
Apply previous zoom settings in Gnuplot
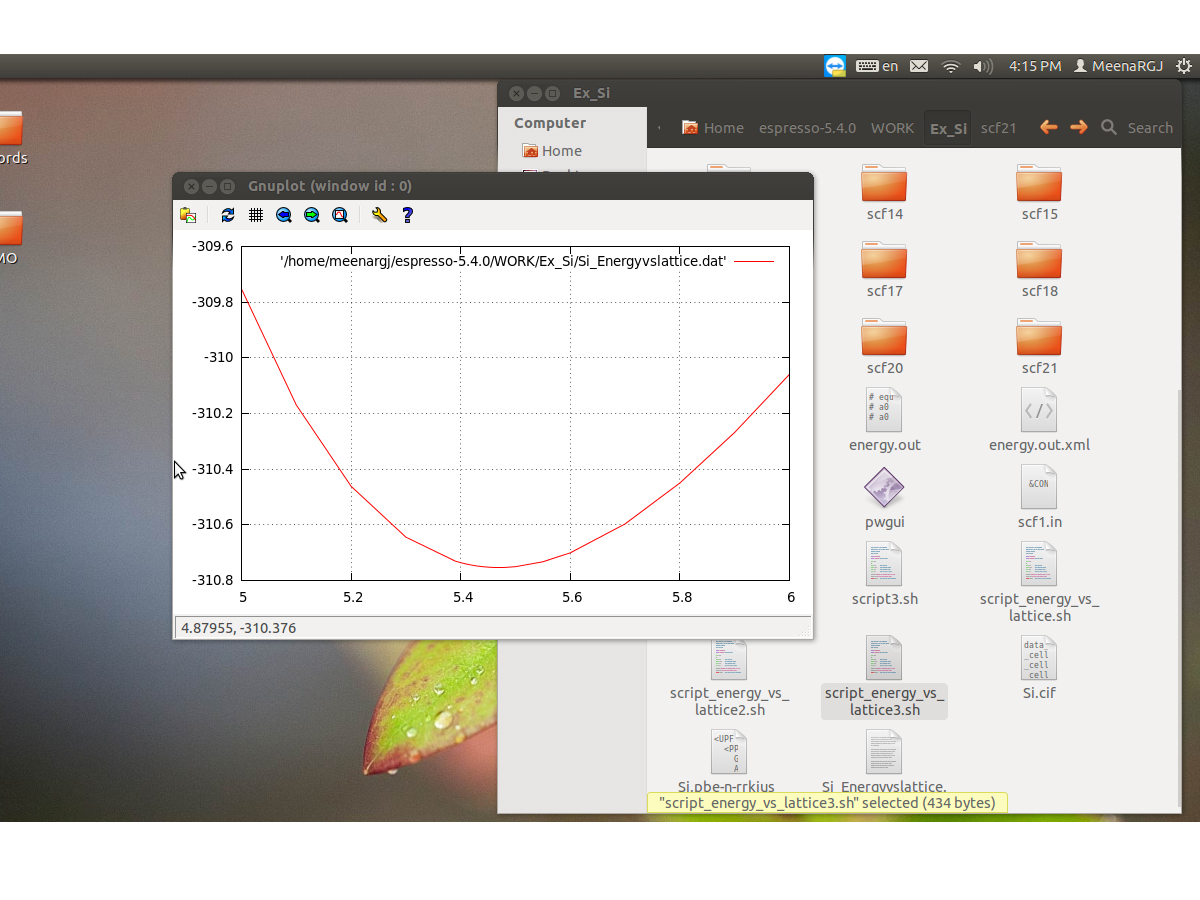coord(284,215)
